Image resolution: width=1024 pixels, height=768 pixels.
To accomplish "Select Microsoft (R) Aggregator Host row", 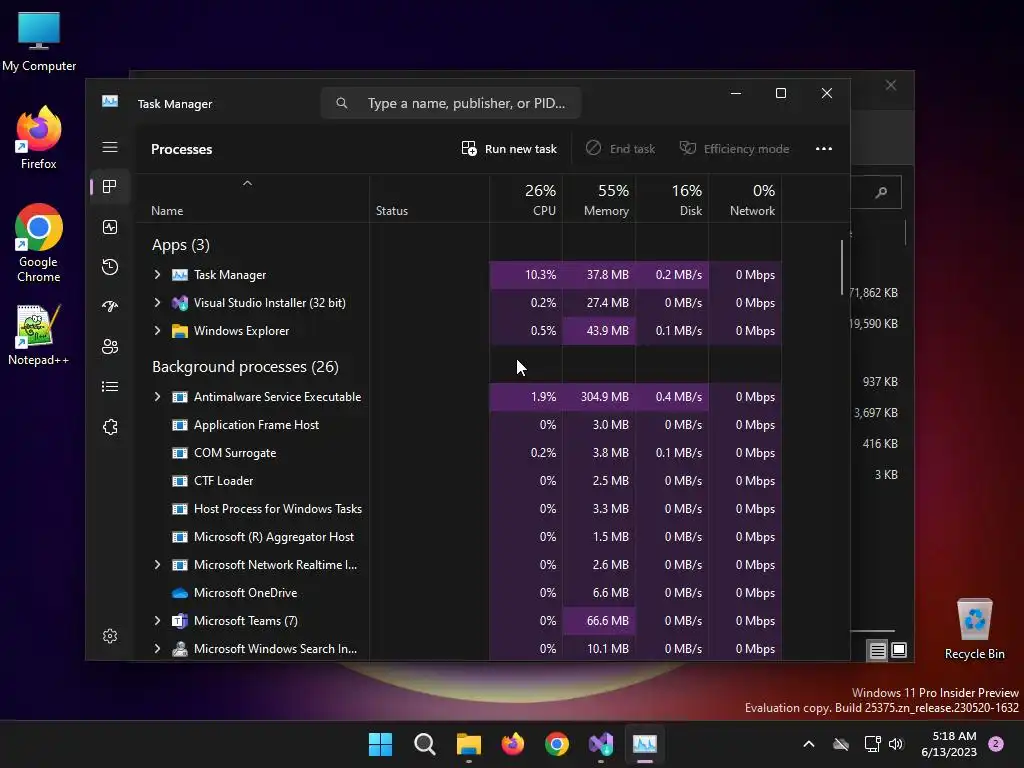I will [x=459, y=537].
